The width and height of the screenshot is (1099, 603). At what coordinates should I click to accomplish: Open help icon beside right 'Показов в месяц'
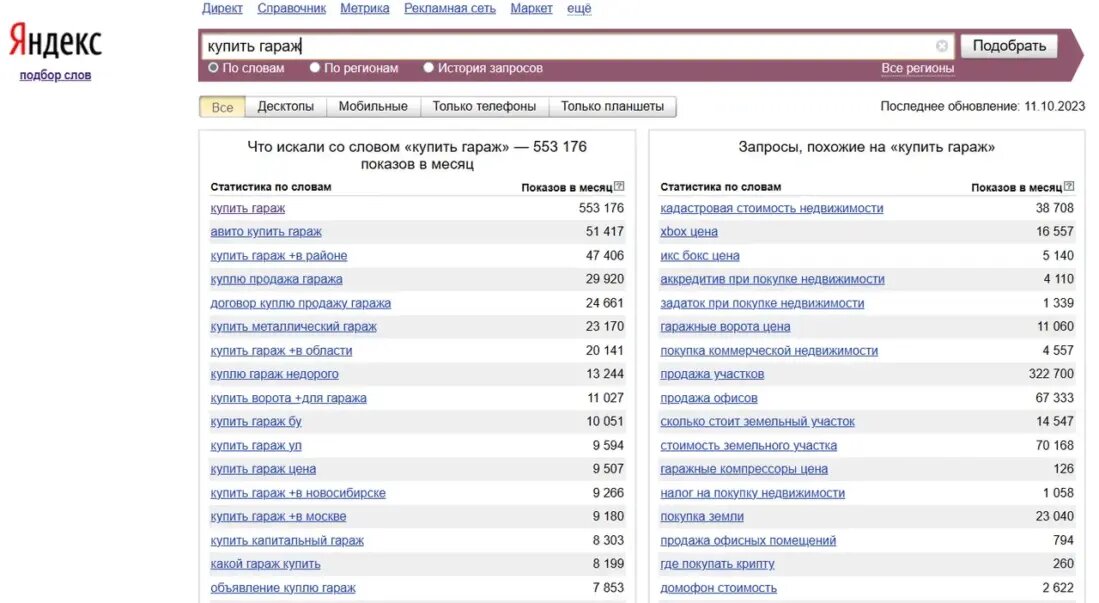click(x=1069, y=187)
